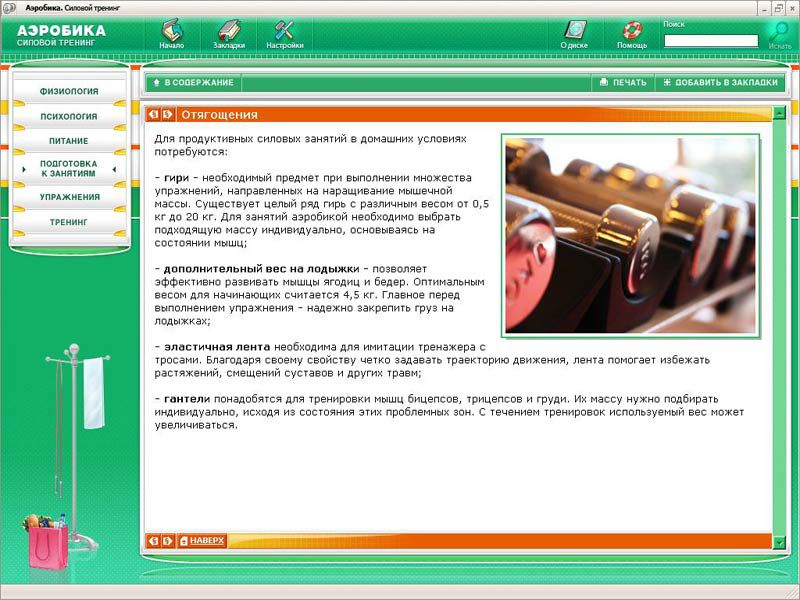Viewport: 800px width, 600px height.
Task: Select the Психология section
Action: 69,117
